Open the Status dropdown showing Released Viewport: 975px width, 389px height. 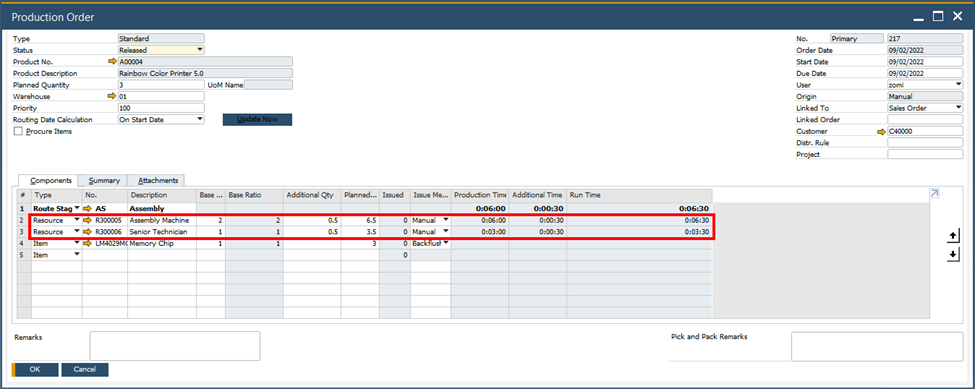(x=200, y=50)
